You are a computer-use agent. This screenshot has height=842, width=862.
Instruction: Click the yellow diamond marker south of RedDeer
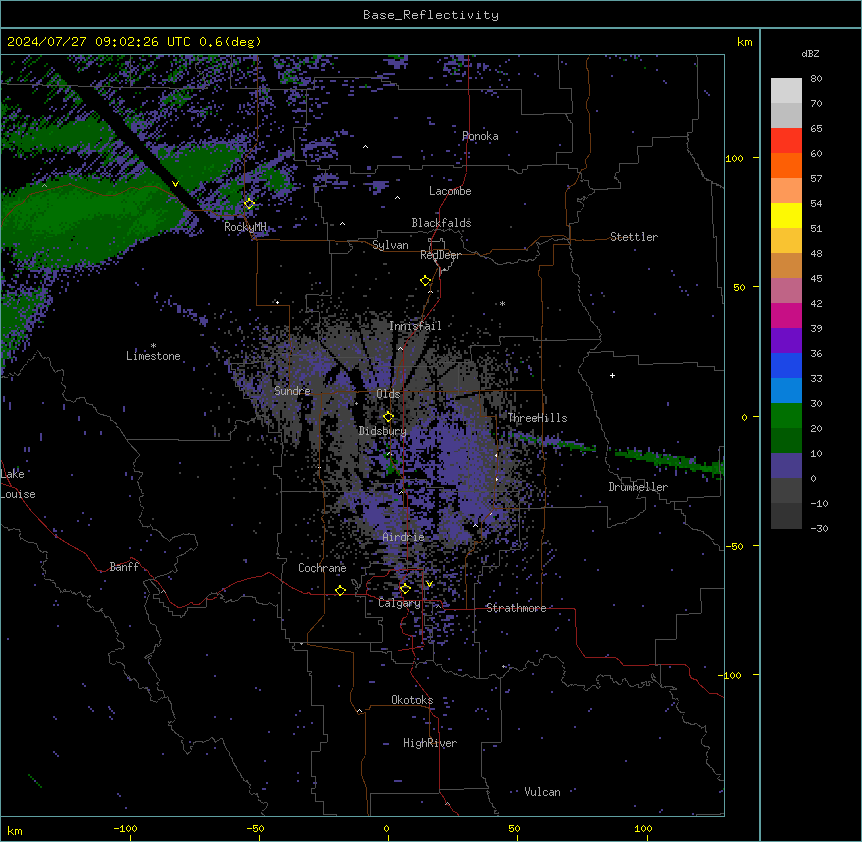(425, 281)
